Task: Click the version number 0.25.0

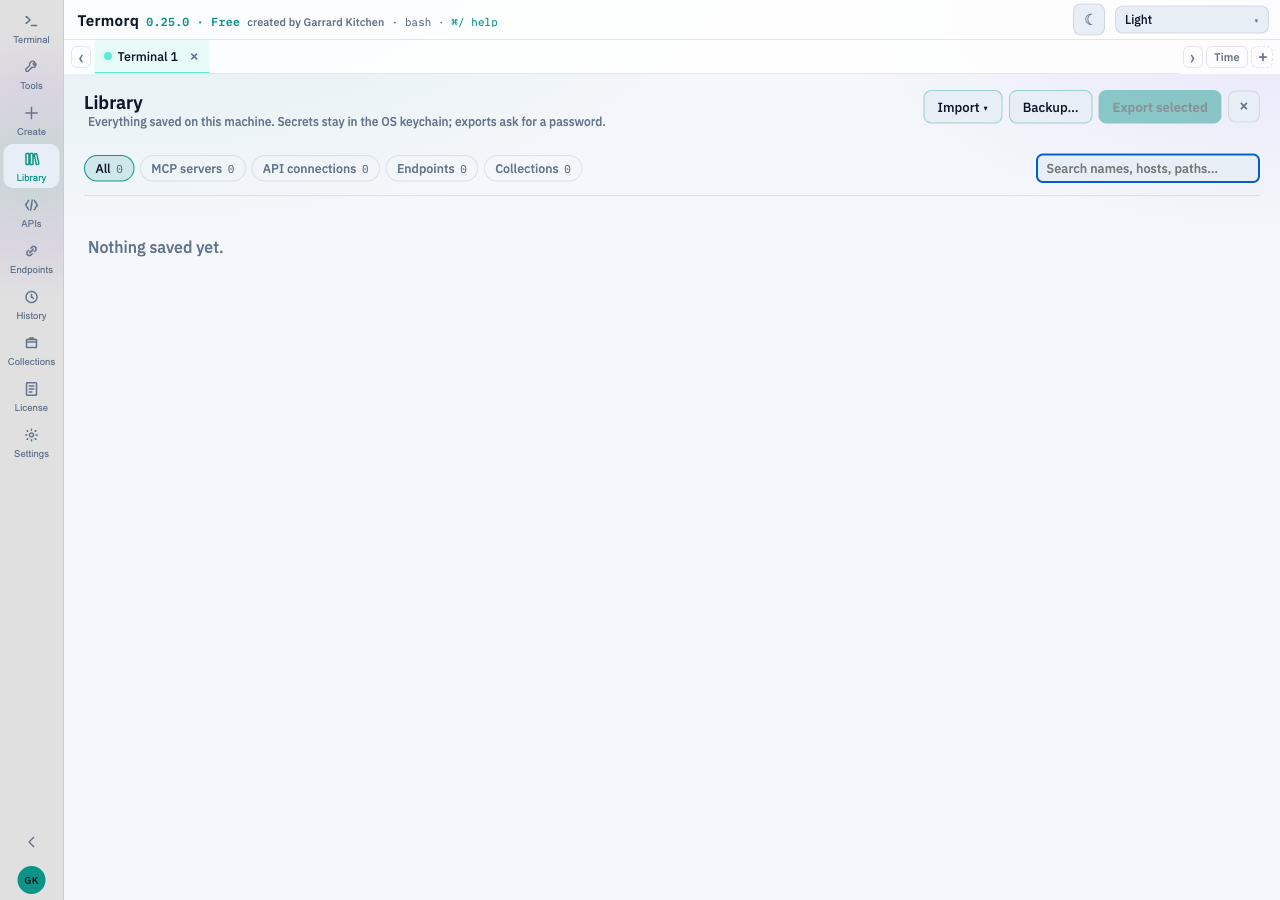Action: 168,22
